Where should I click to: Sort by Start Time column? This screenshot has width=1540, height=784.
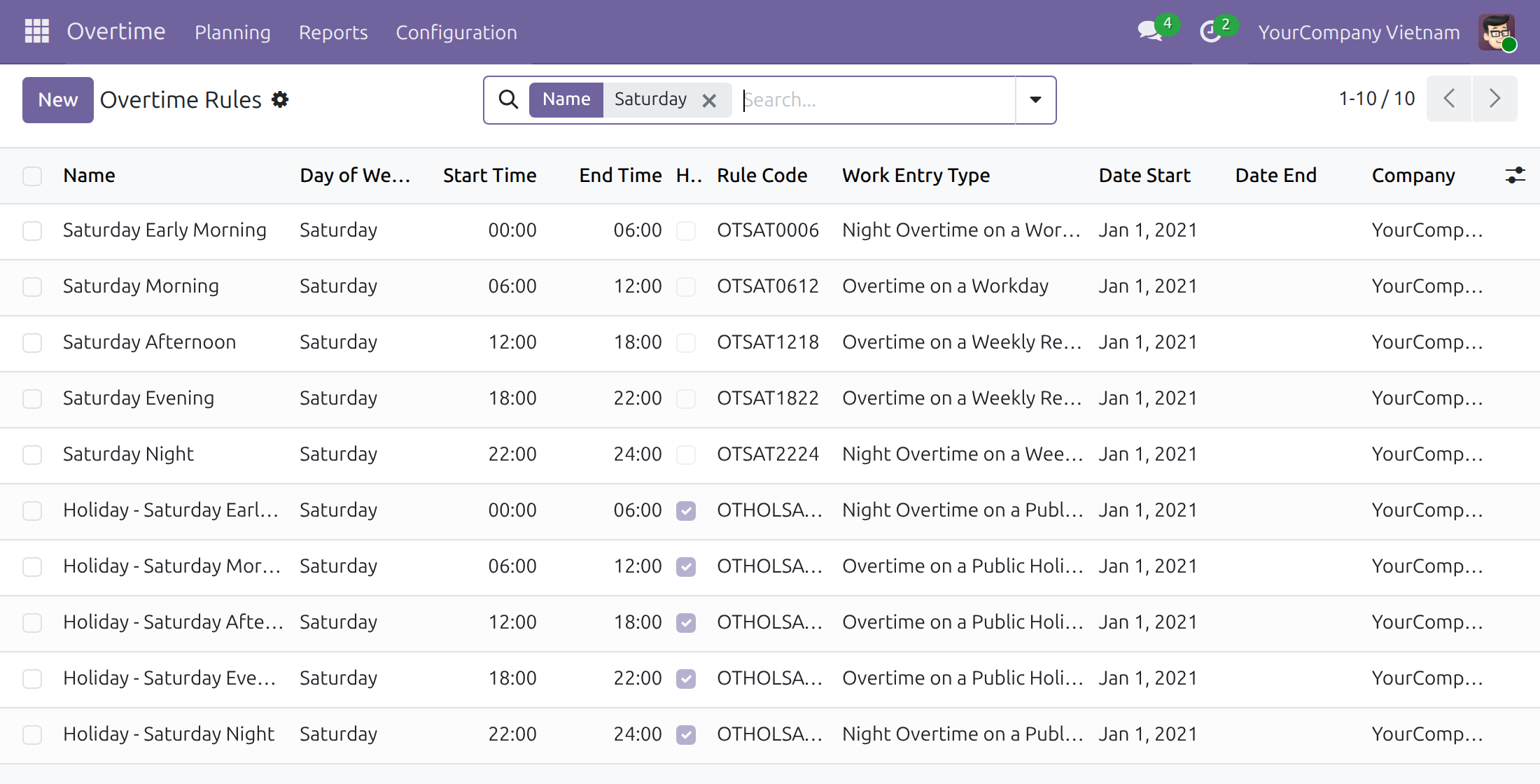(x=489, y=175)
